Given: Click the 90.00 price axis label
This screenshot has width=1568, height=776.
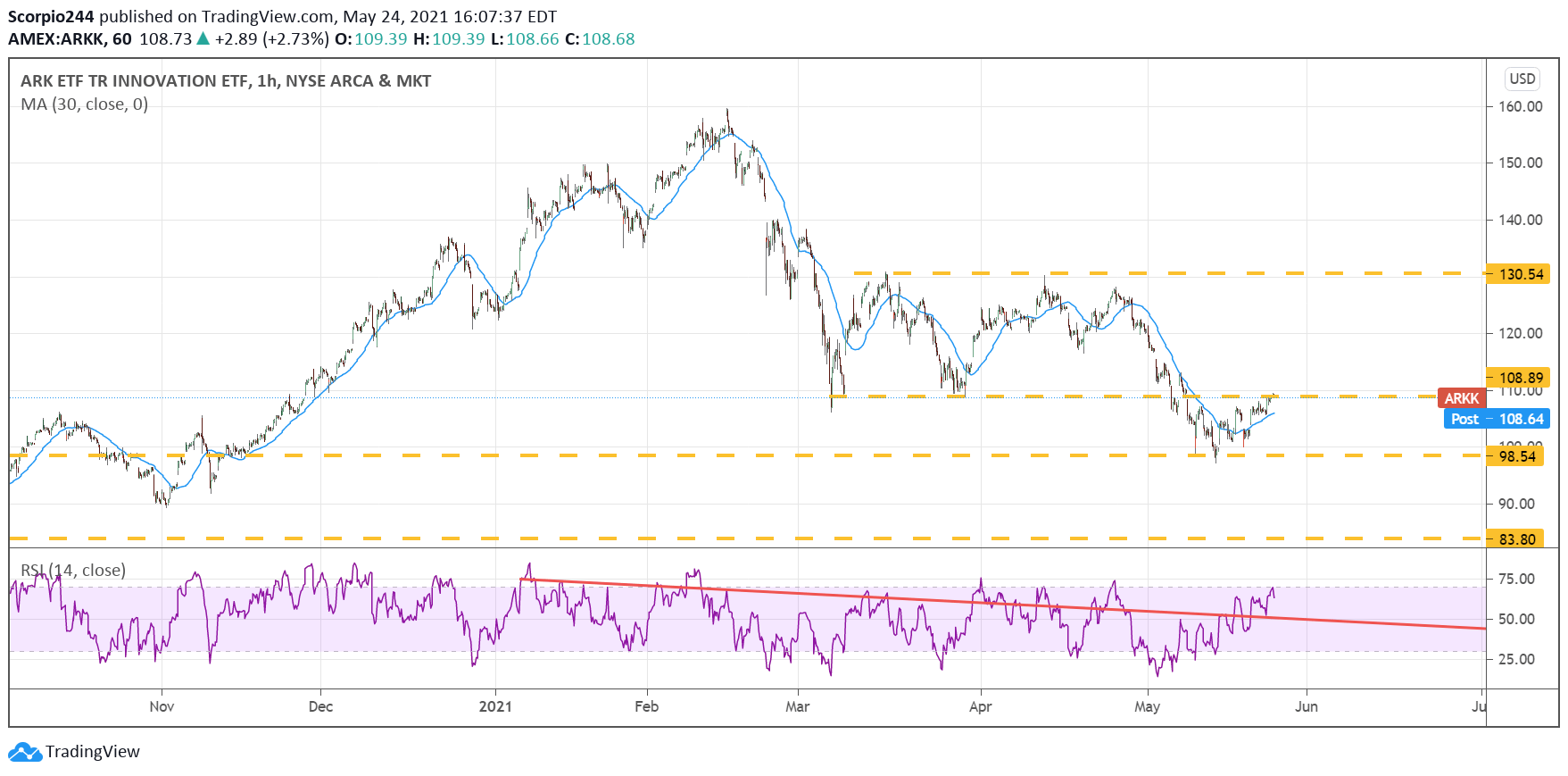Looking at the screenshot, I should (x=1516, y=504).
